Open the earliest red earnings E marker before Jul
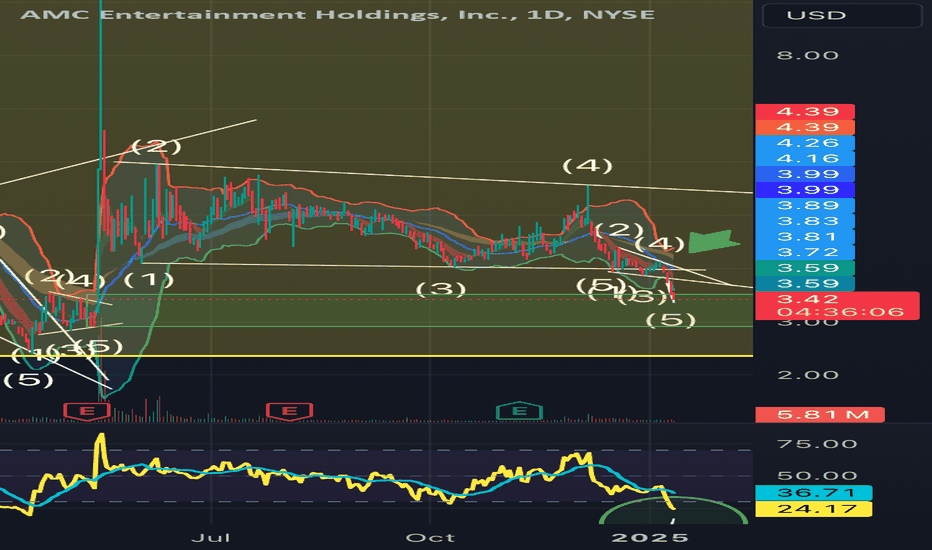932x550 pixels. (87, 411)
